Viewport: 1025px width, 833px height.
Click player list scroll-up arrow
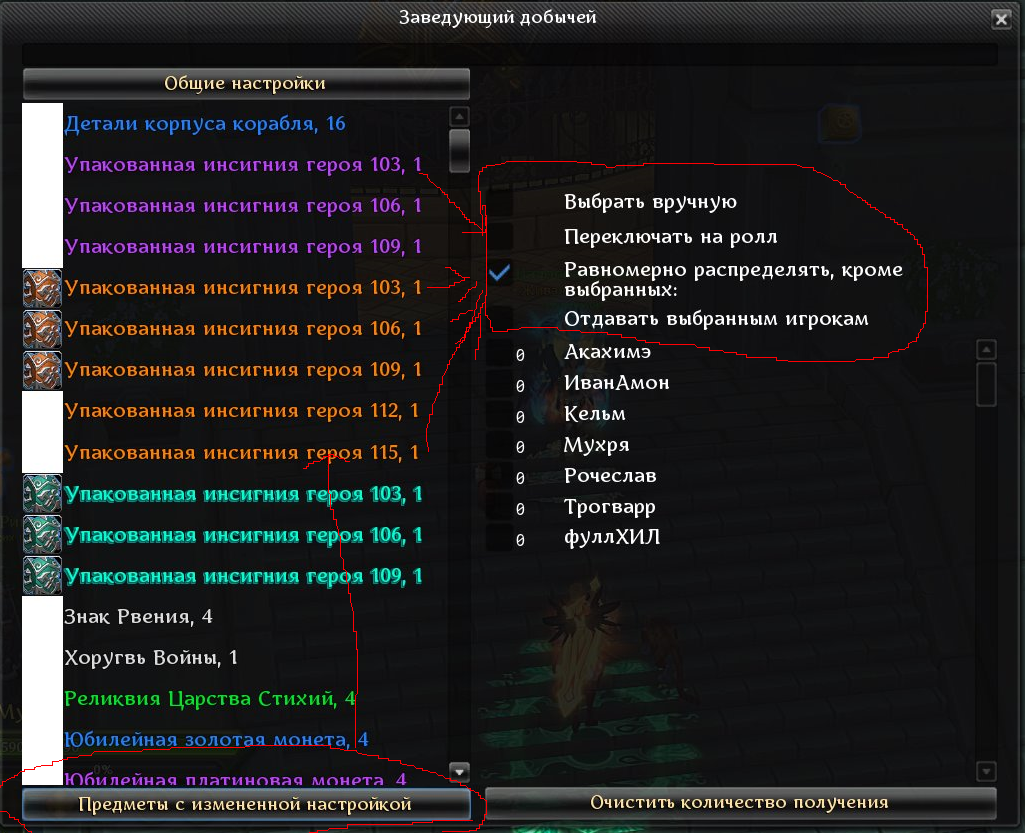986,350
